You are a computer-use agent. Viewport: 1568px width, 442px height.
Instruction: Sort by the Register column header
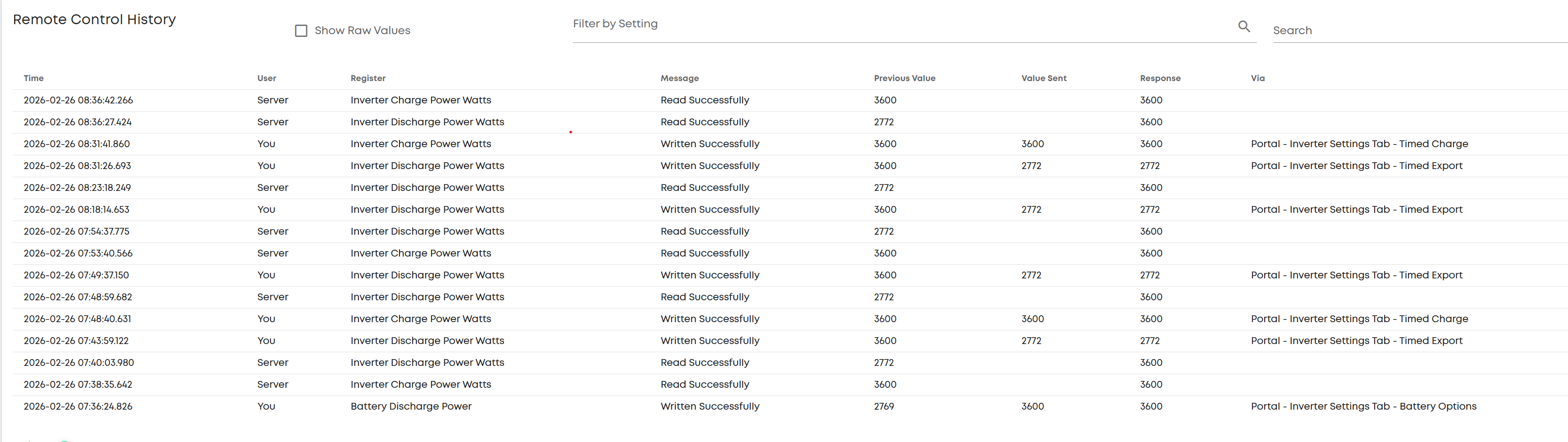point(368,78)
